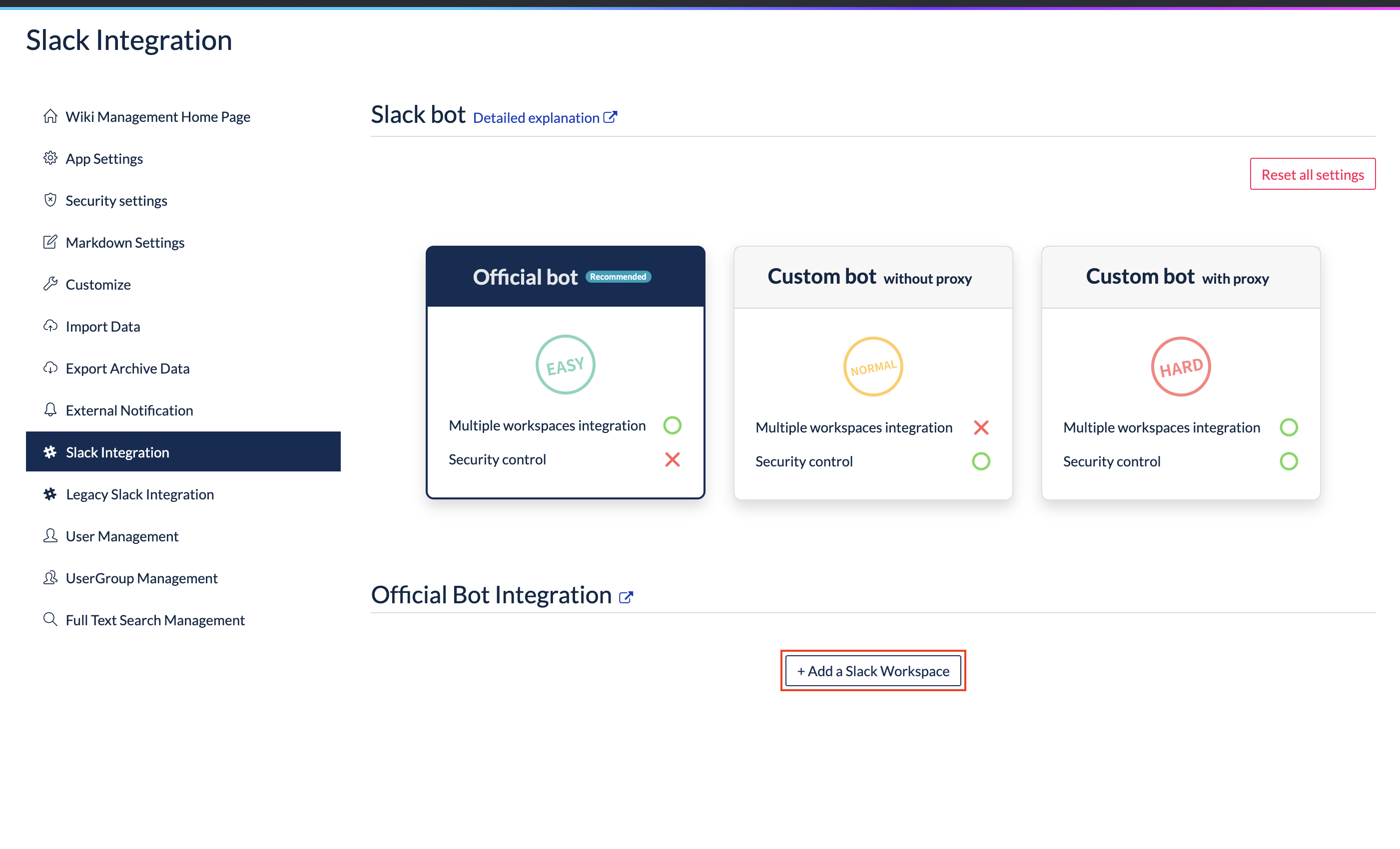
Task: Open Wiki Management Home Page
Action: pyautogui.click(x=183, y=116)
